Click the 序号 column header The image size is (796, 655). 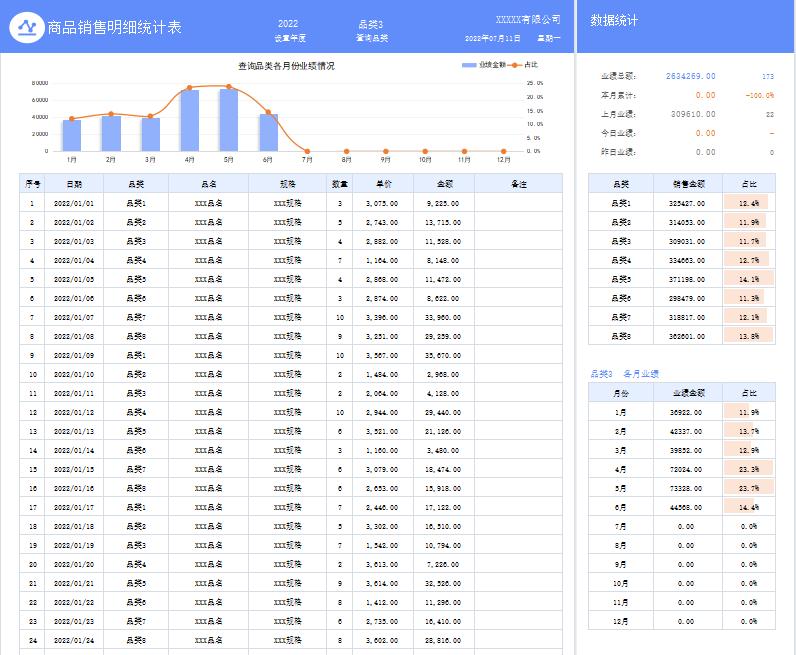(32, 184)
